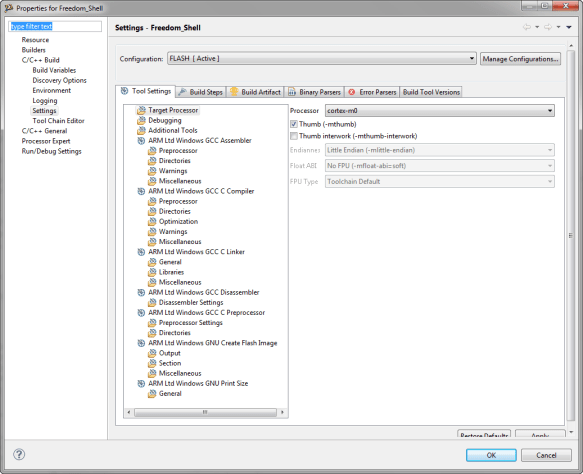
Task: Select Build Variables in the left tree
Action: pos(54,70)
